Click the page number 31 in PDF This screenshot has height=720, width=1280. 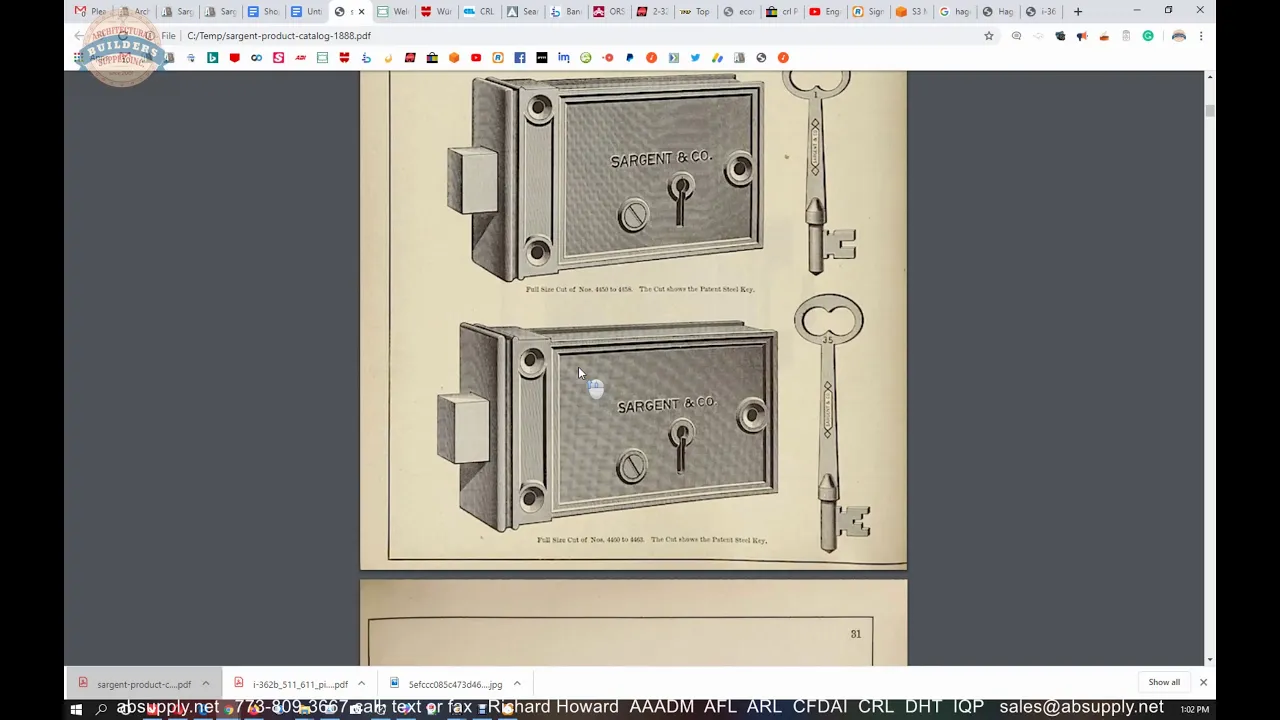click(855, 633)
